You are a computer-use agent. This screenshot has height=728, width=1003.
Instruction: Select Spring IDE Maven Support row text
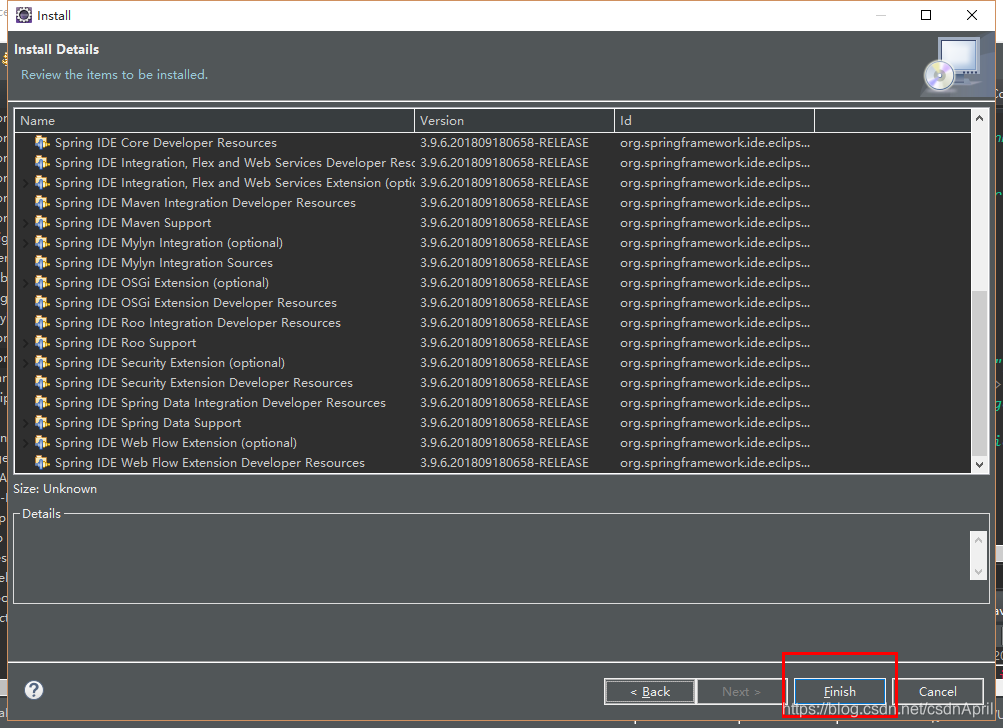(132, 223)
